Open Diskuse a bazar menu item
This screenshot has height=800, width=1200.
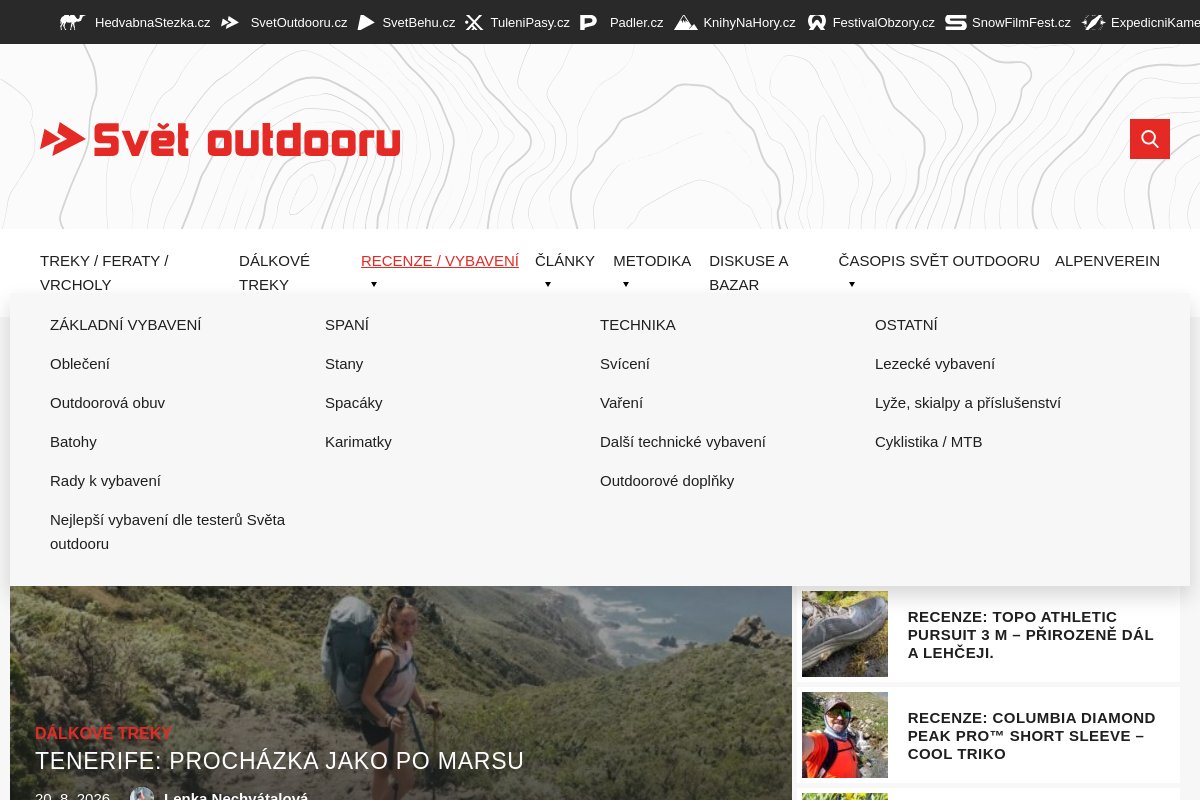(x=749, y=272)
